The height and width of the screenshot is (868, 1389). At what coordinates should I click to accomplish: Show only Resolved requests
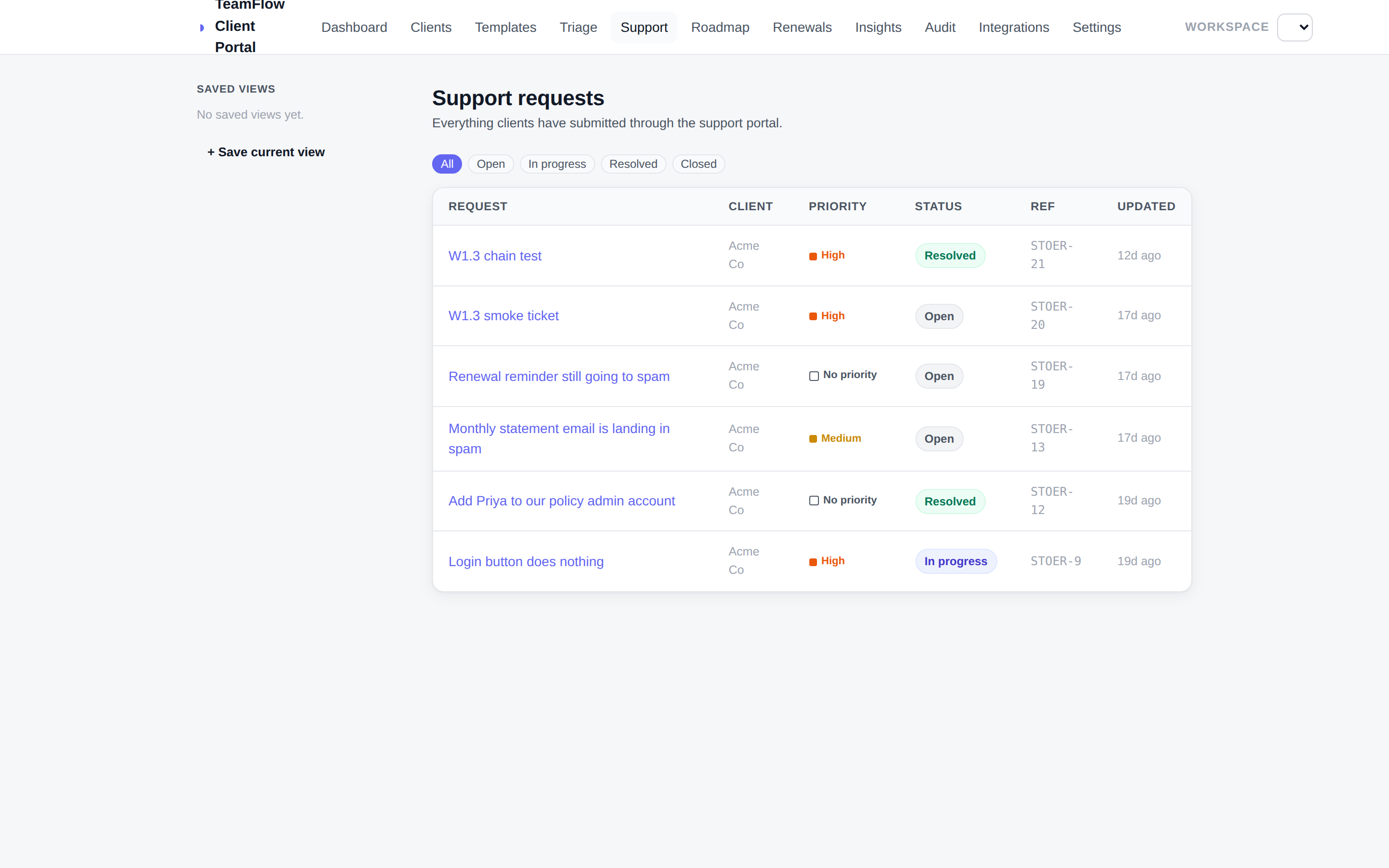point(633,164)
